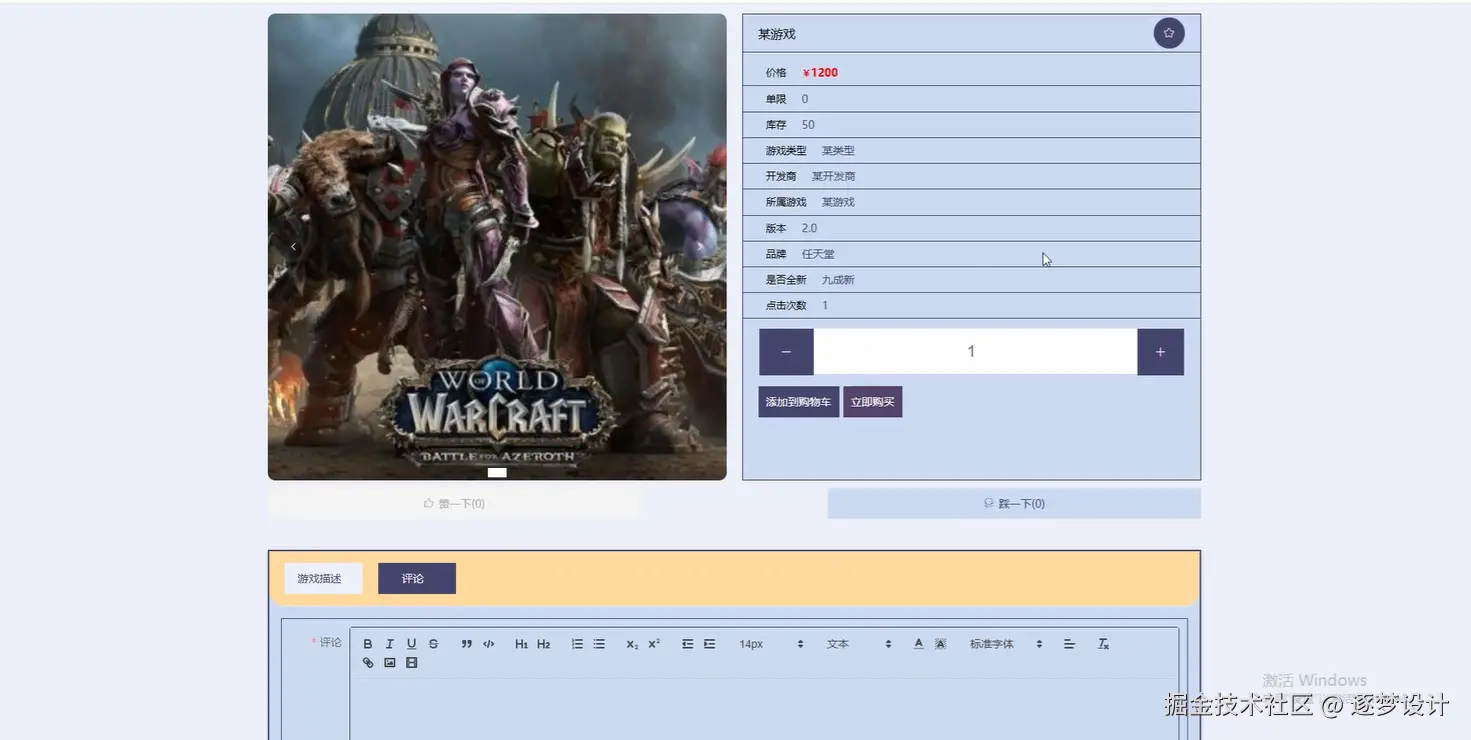
Task: Apply subscript formatting
Action: click(x=632, y=644)
